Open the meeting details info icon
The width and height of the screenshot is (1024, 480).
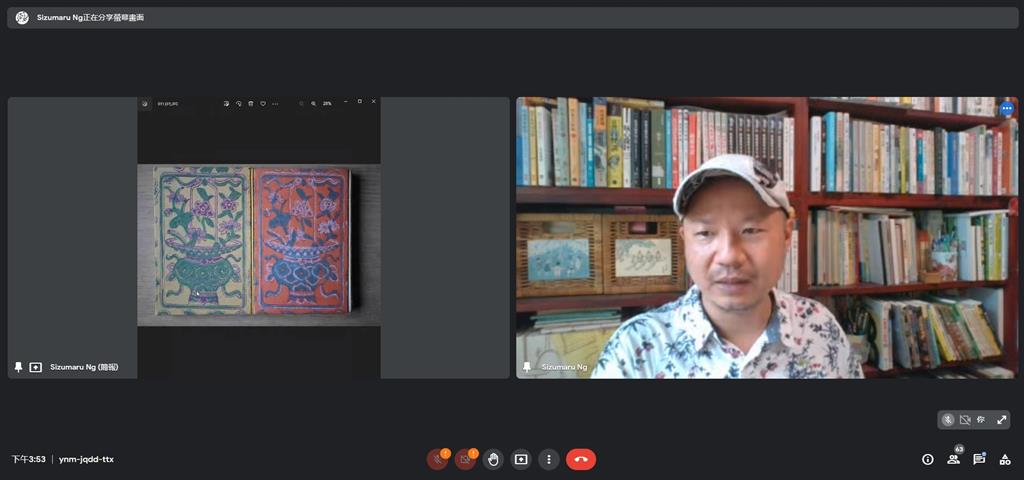tap(927, 459)
